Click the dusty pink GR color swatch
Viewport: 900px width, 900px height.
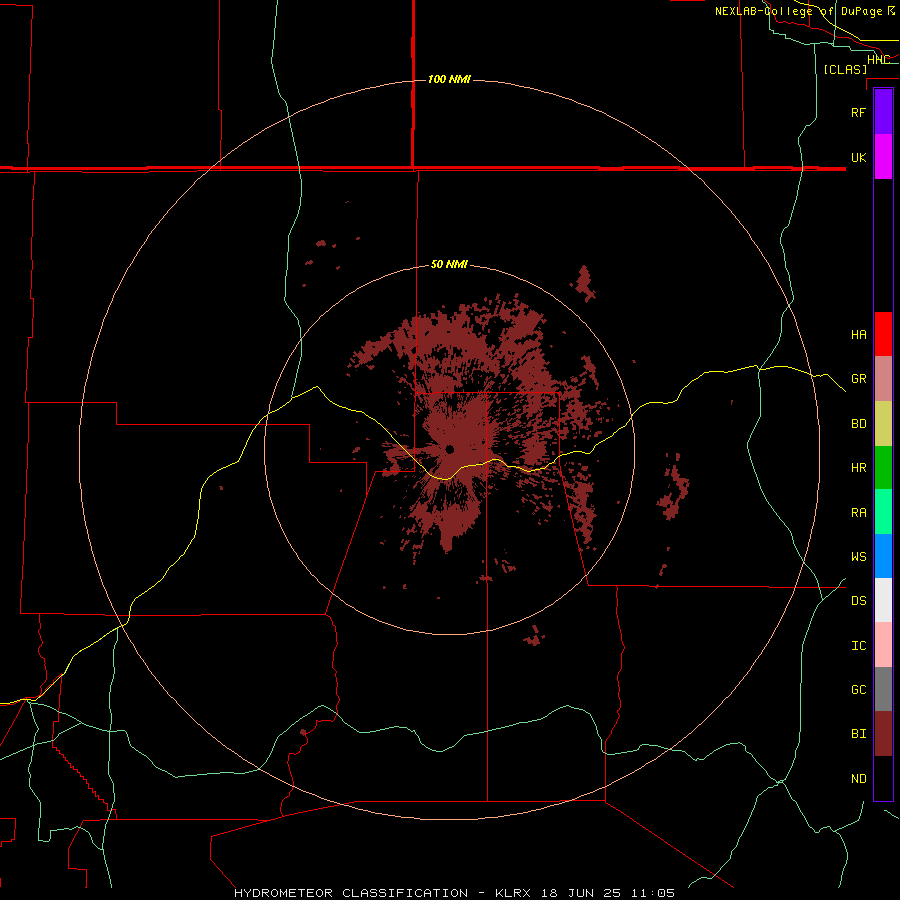click(x=883, y=378)
